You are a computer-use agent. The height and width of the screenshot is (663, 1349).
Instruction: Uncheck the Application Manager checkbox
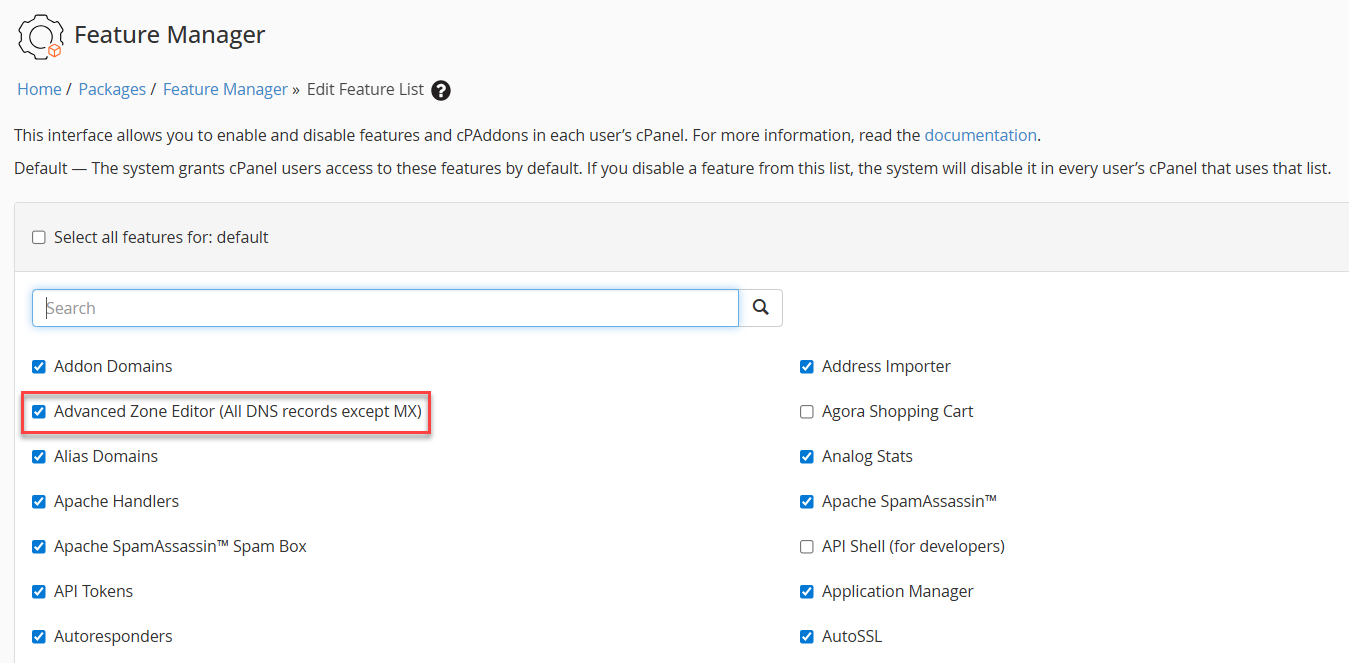807,591
